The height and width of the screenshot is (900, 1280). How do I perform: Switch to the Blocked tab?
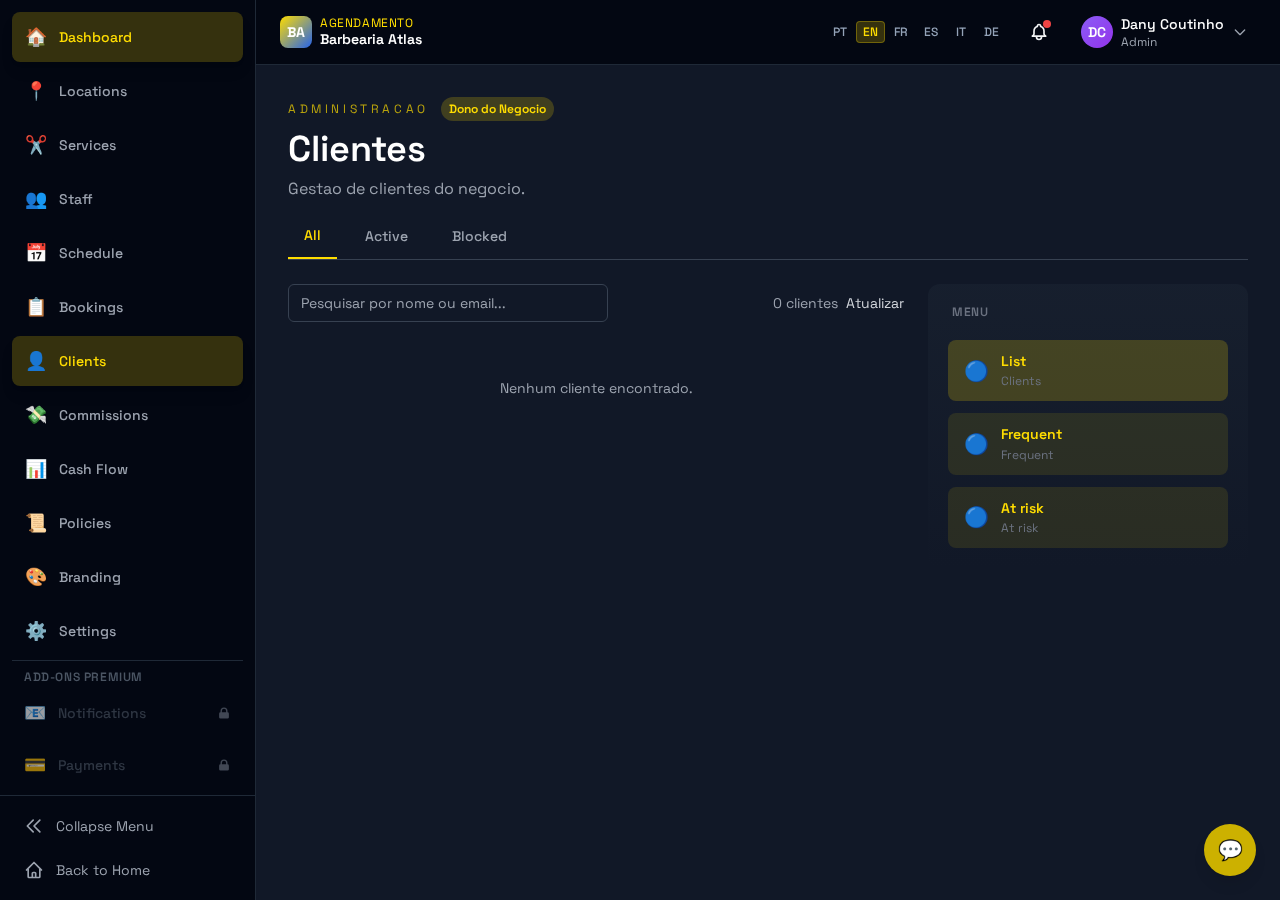pos(479,237)
